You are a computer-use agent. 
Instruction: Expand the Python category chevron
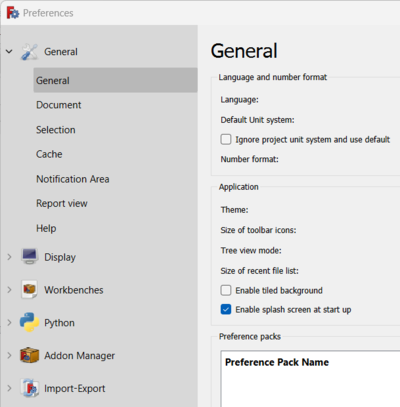point(9,323)
